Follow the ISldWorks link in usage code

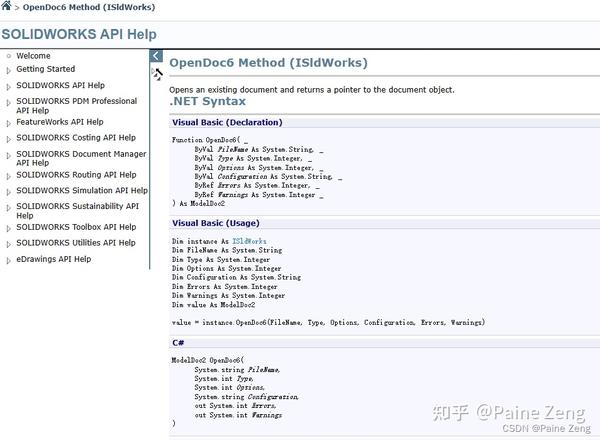249,241
